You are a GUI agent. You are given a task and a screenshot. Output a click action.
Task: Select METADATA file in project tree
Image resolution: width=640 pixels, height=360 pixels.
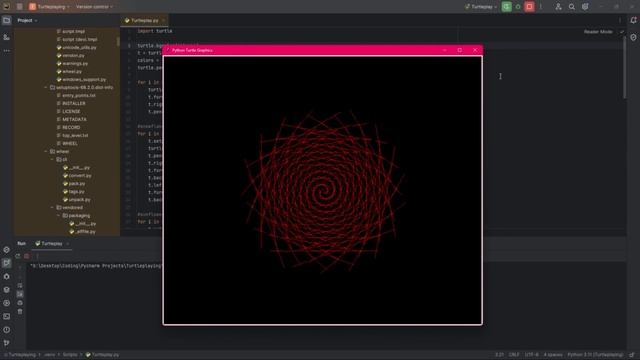point(71,120)
